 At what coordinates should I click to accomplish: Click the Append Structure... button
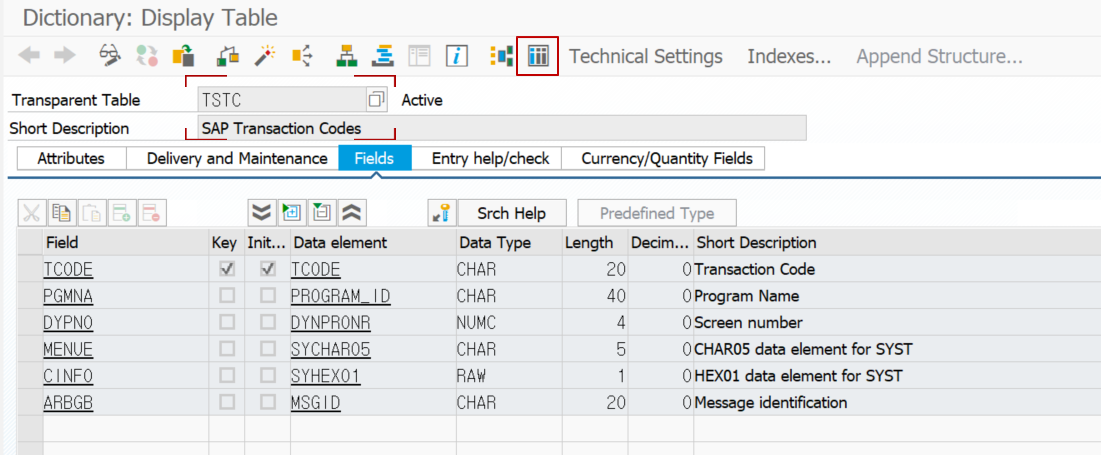tap(939, 56)
